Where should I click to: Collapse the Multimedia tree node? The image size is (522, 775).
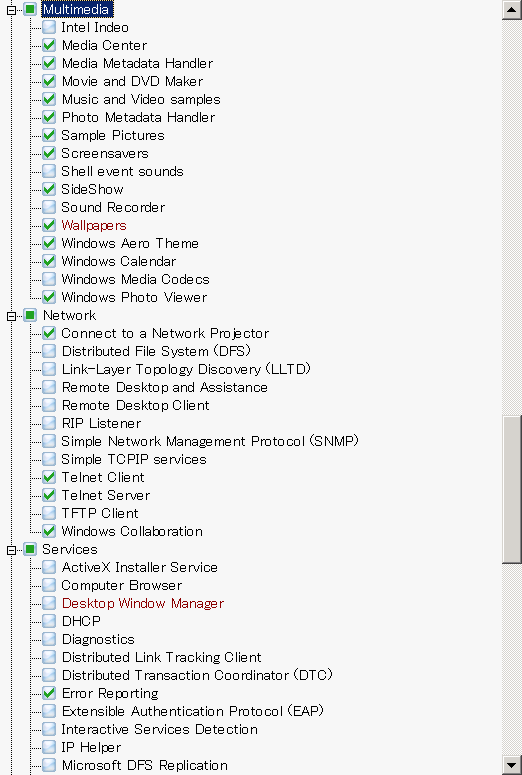(11, 10)
